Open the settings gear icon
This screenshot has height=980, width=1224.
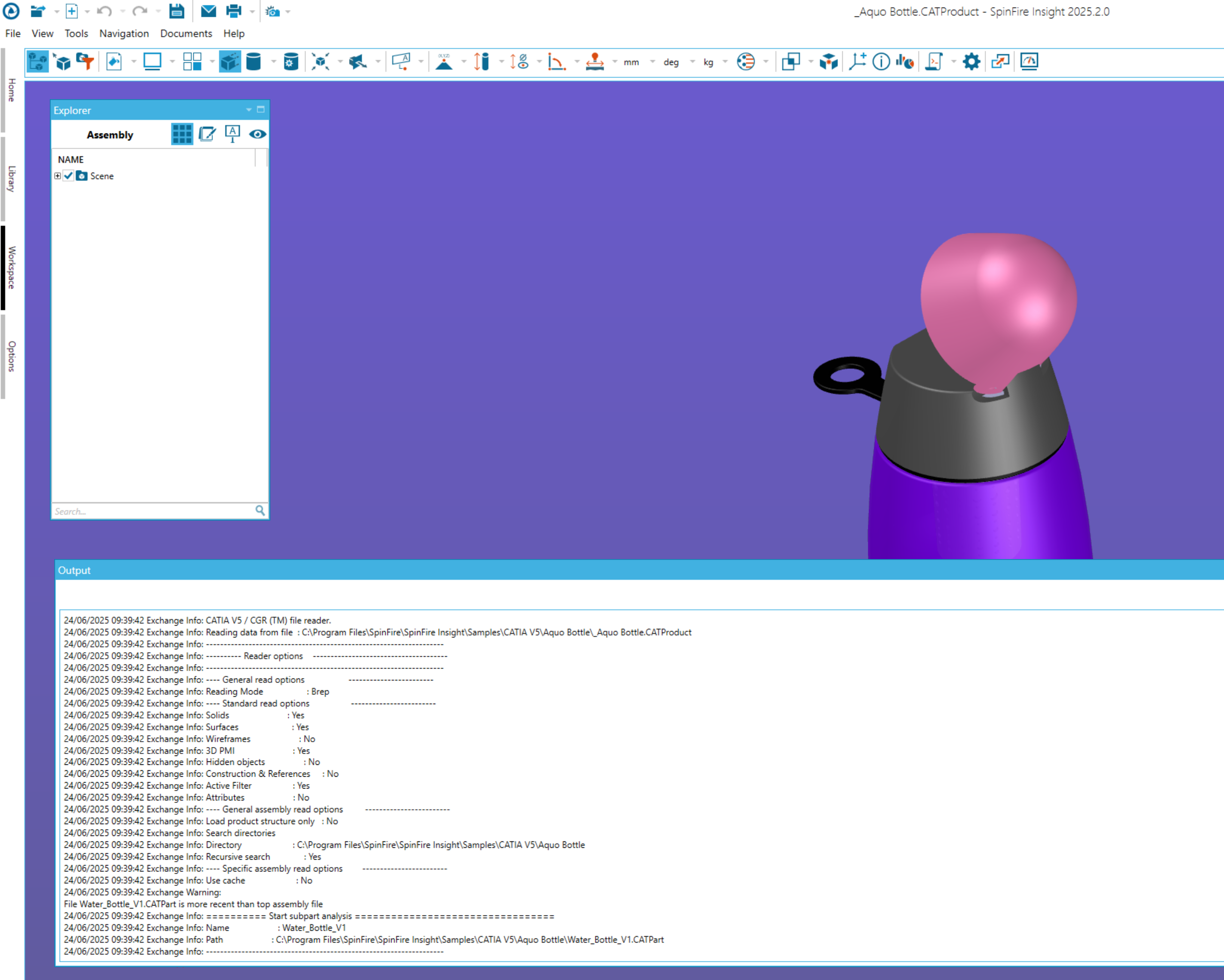971,61
